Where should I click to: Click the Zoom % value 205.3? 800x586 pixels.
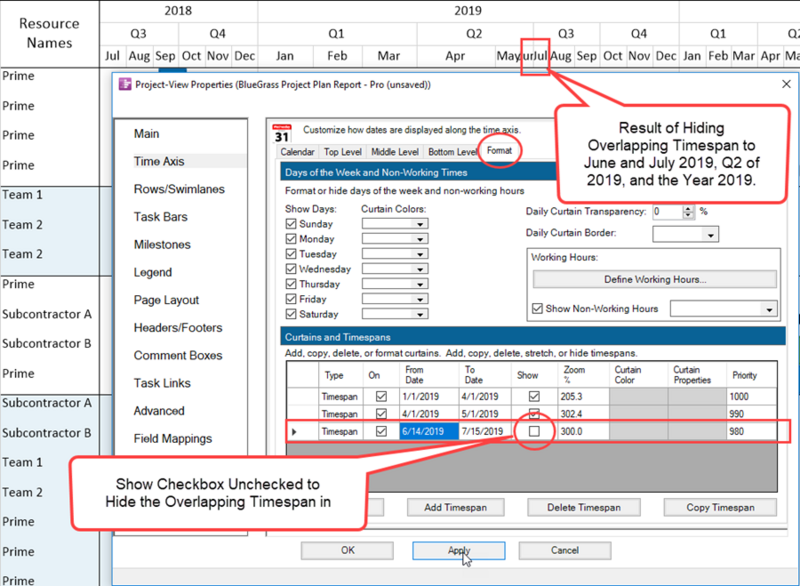(571, 396)
